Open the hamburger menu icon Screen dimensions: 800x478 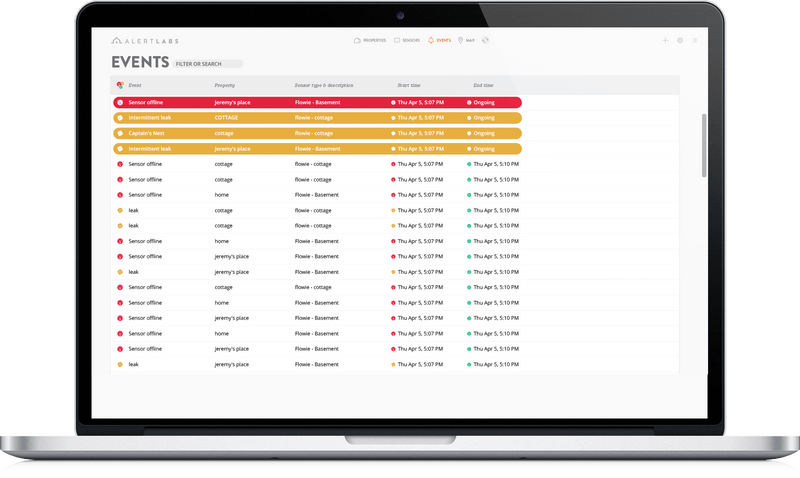pos(694,40)
